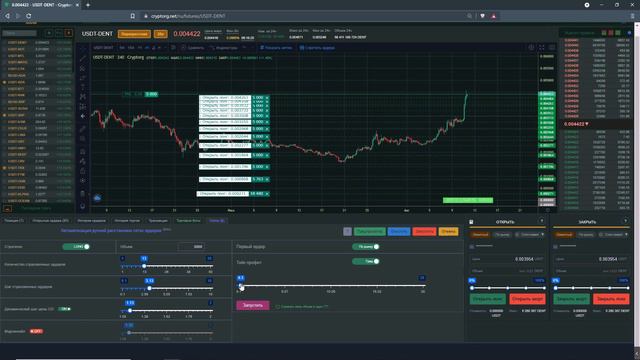Open the orange margin mode selector
The image size is (640, 360).
pyautogui.click(x=134, y=34)
